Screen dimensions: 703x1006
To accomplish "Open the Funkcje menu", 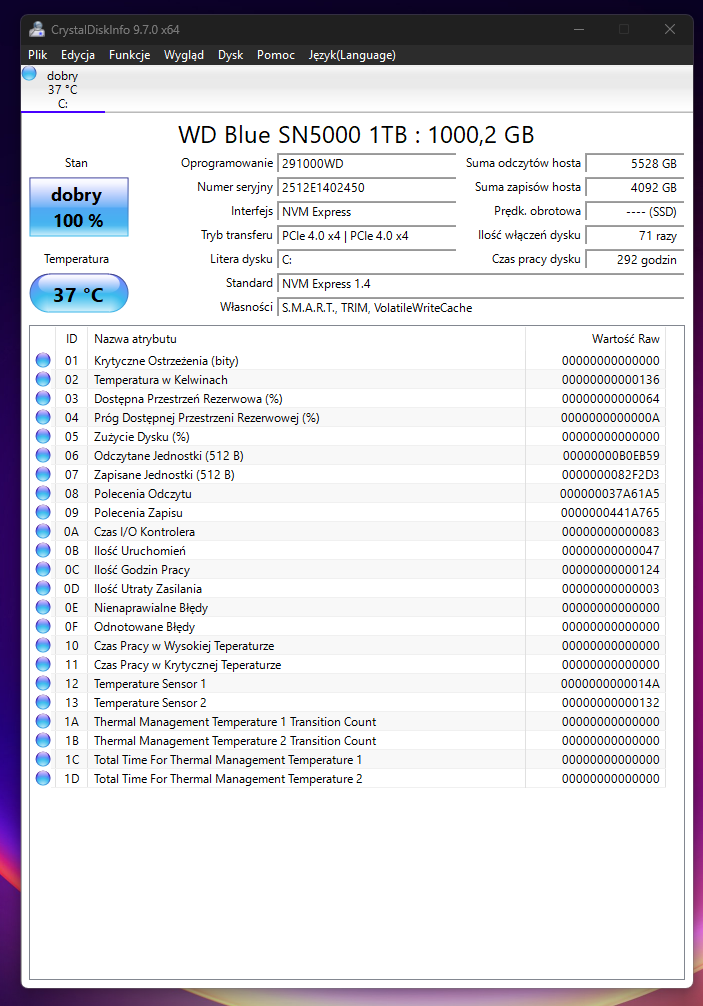I will 129,55.
